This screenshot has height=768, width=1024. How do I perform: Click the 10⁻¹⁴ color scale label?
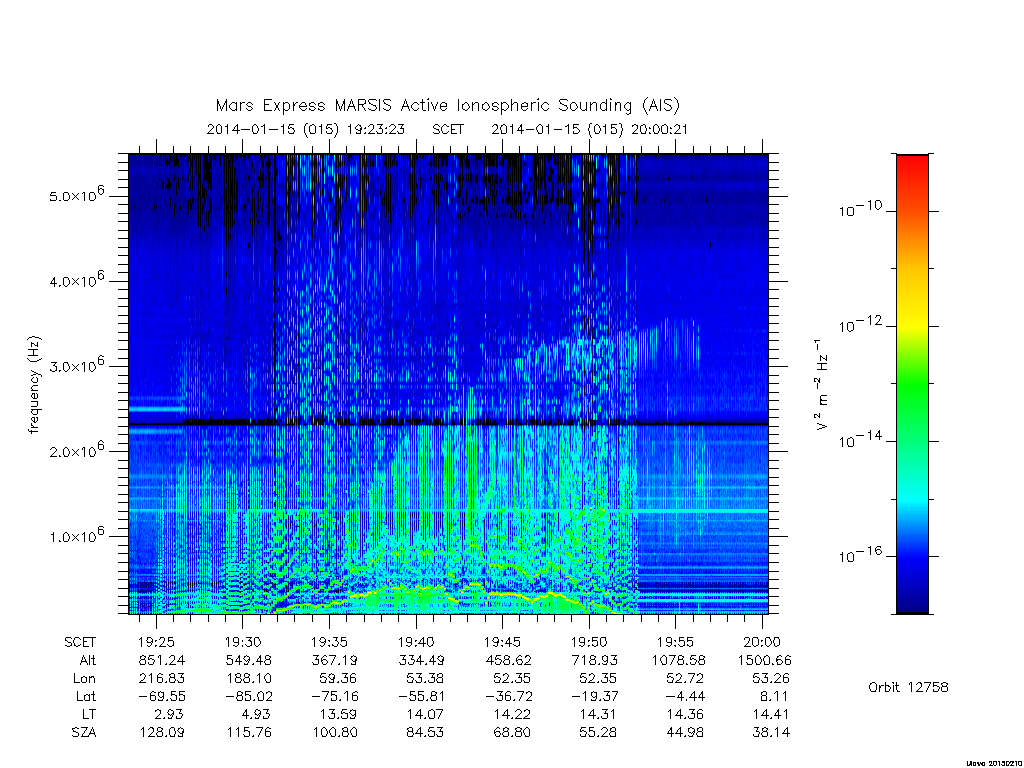point(860,440)
